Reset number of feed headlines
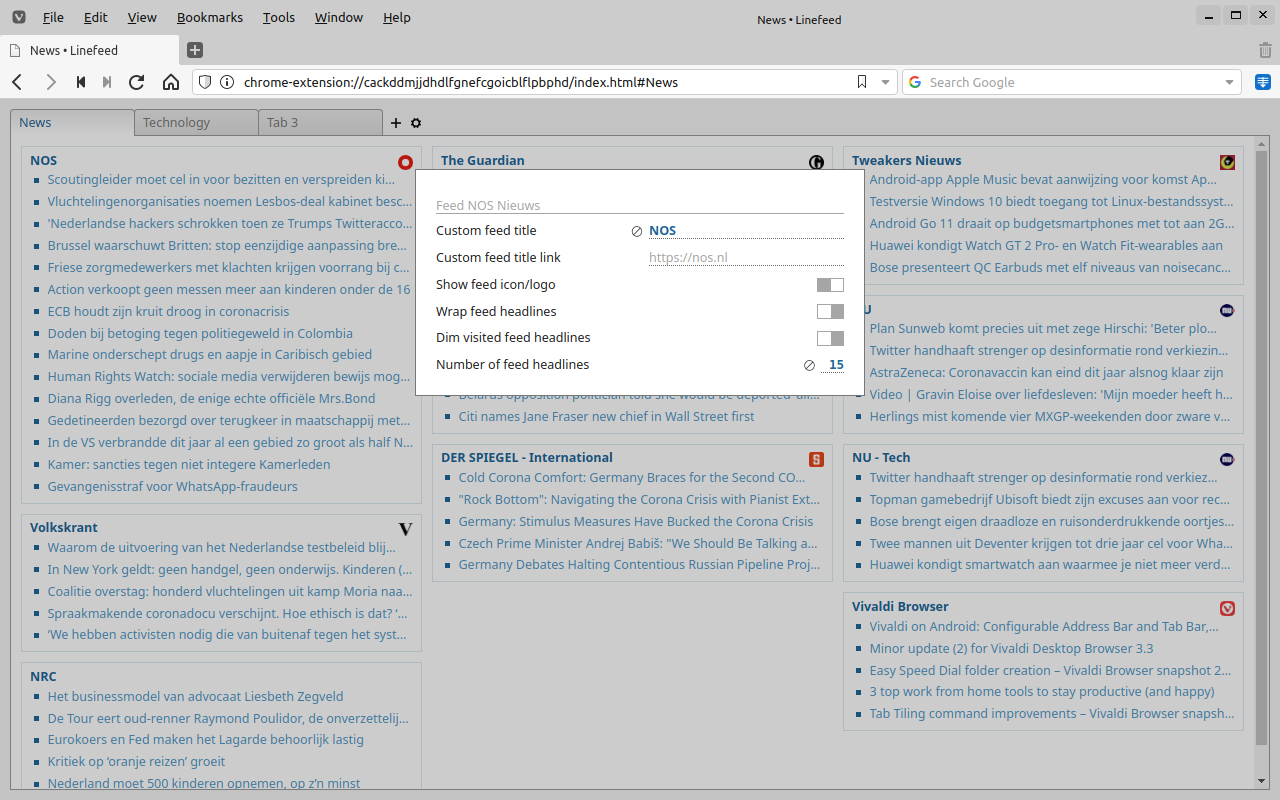This screenshot has width=1280, height=800. (x=809, y=366)
